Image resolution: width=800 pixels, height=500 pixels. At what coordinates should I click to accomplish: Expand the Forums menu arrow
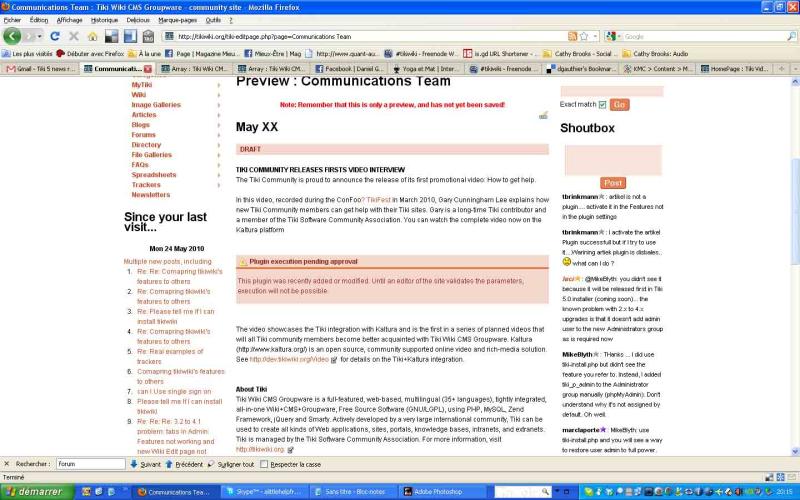[219, 135]
